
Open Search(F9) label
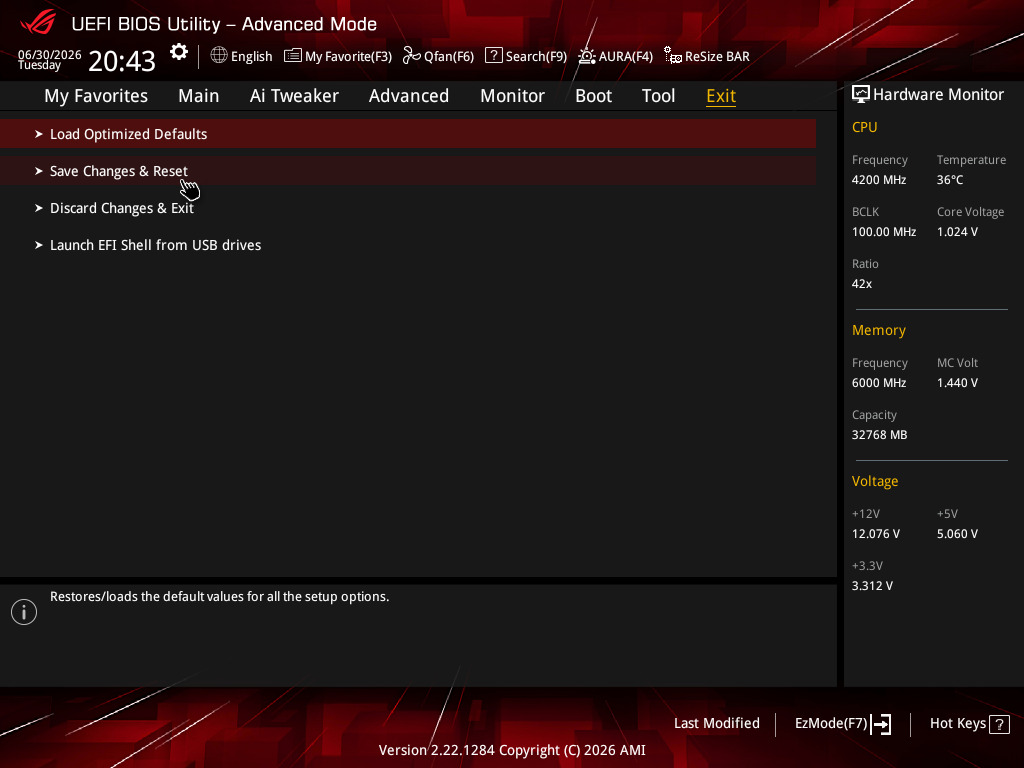pyautogui.click(x=536, y=57)
